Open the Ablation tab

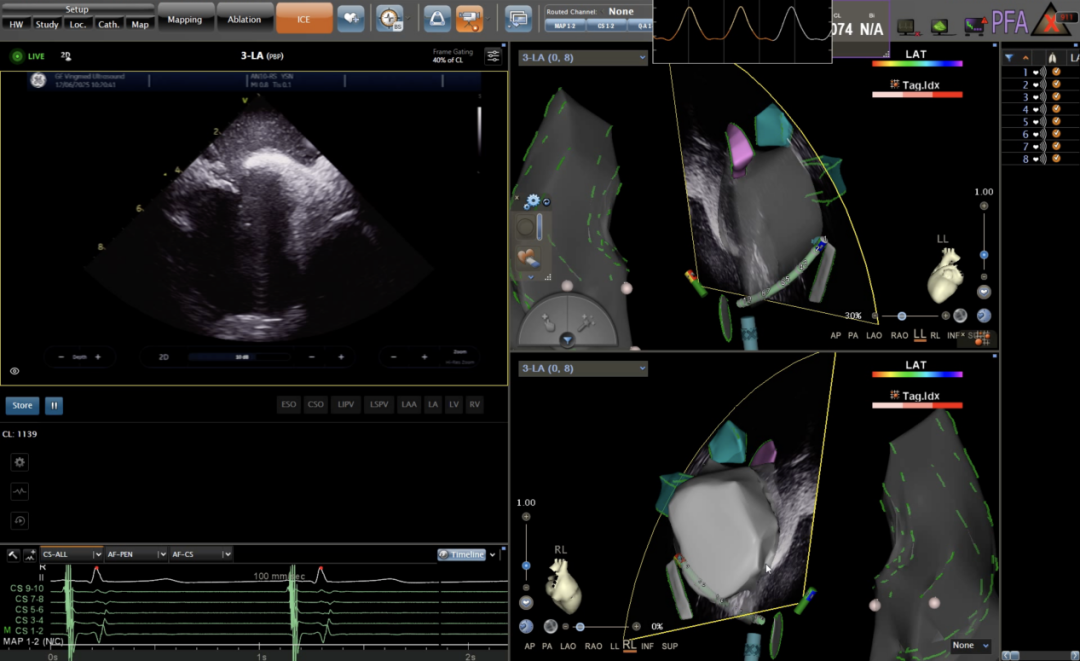pyautogui.click(x=244, y=19)
